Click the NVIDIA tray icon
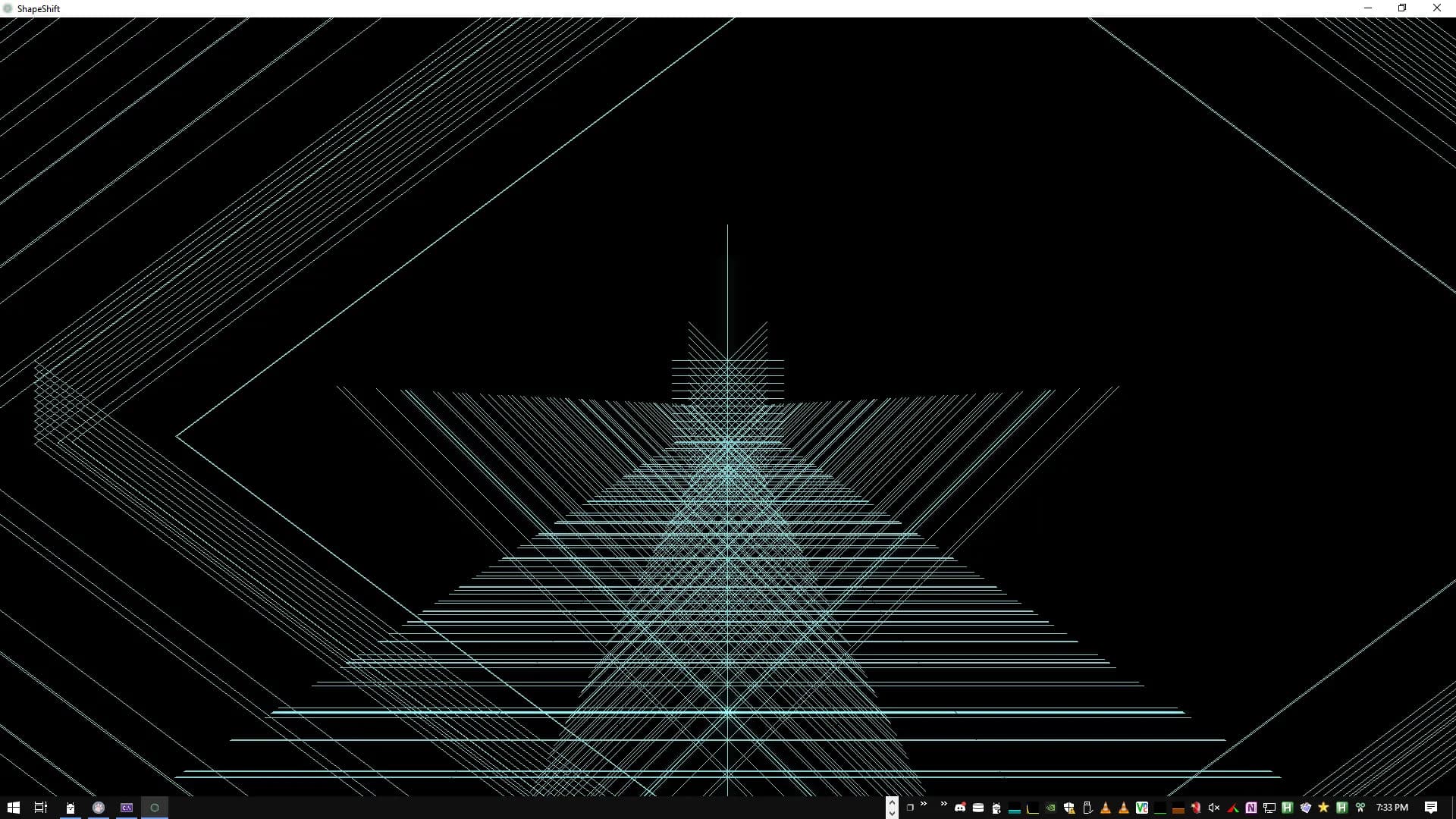 [x=1051, y=808]
